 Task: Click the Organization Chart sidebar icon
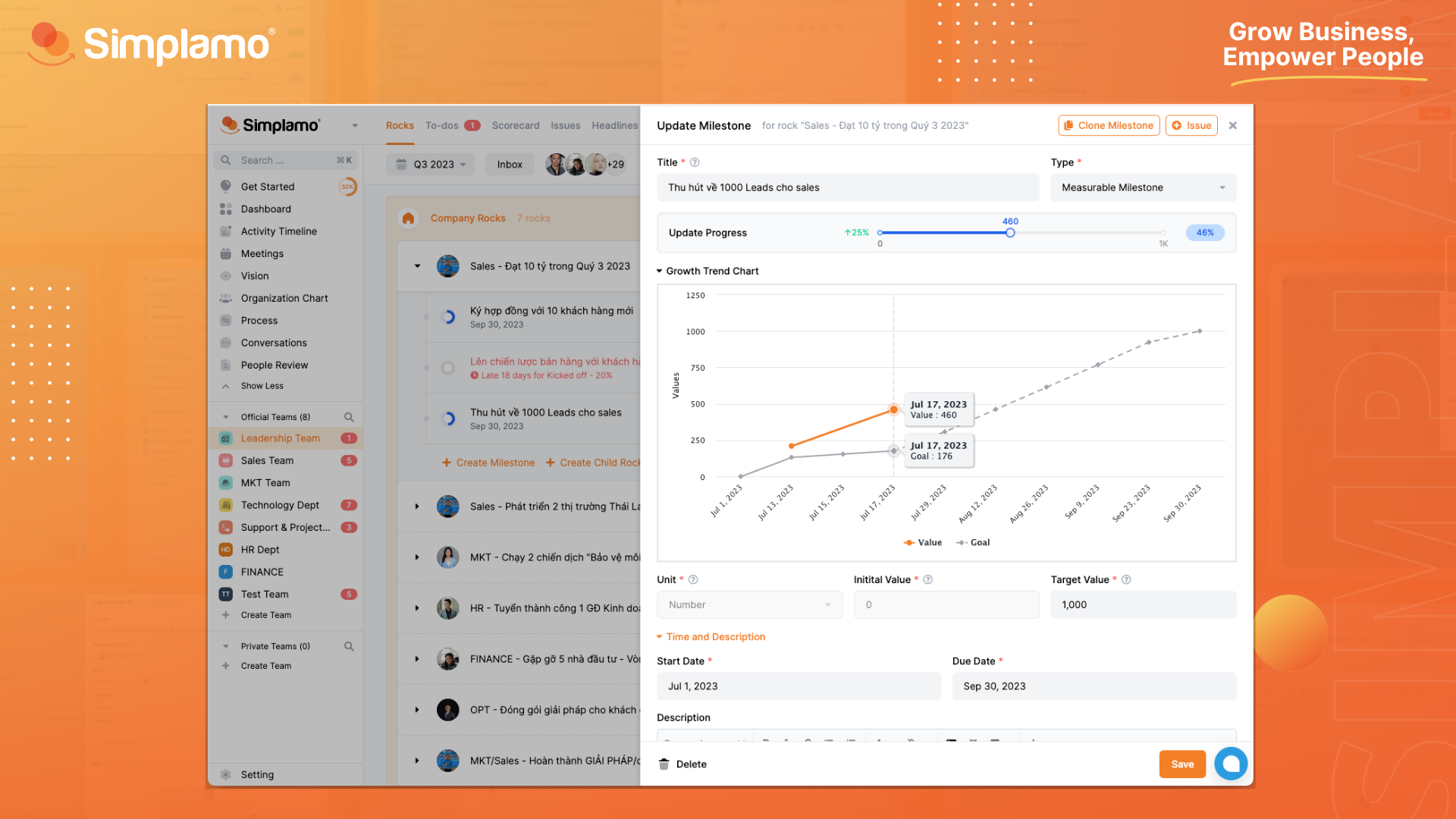pos(225,297)
